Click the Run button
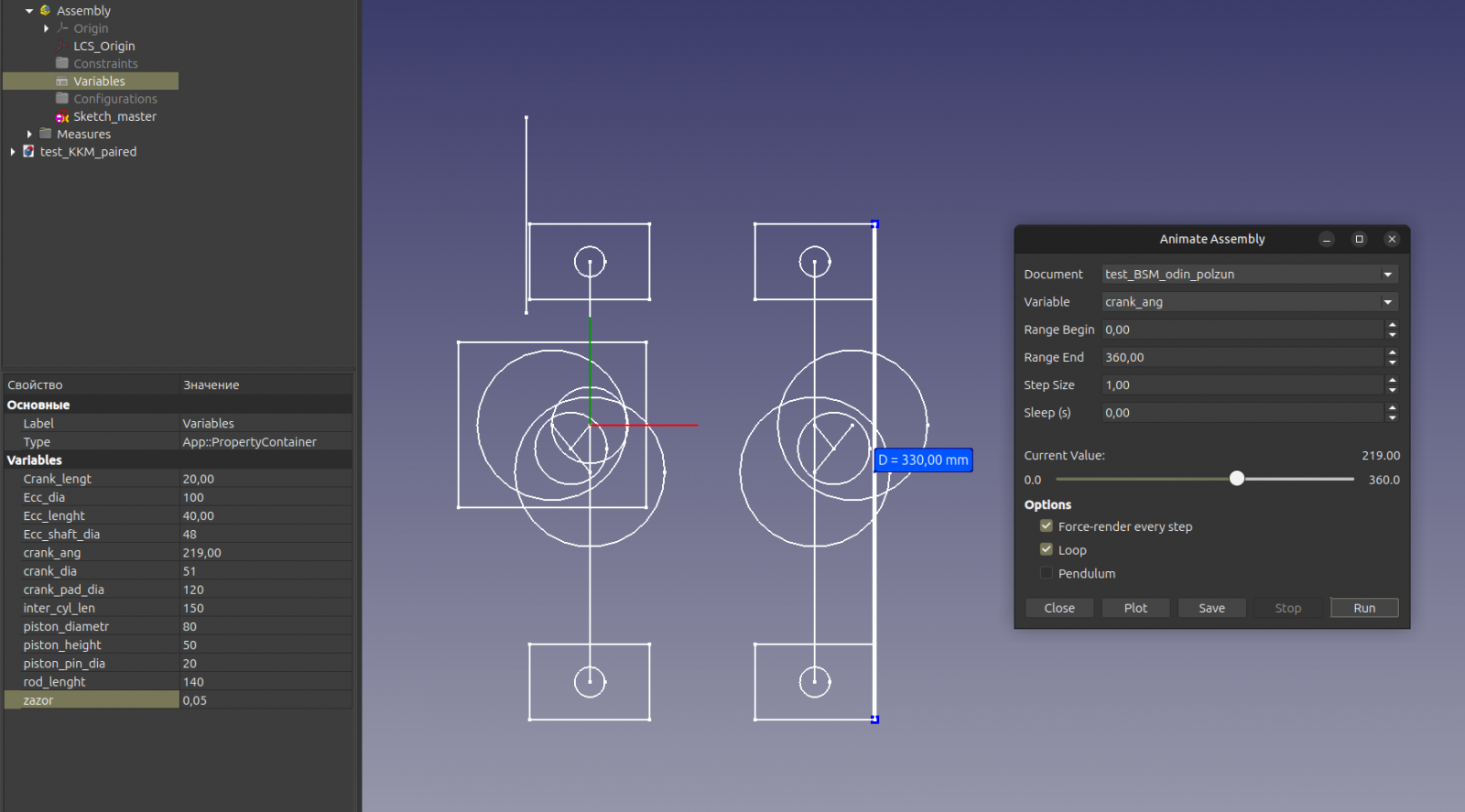1465x812 pixels. pos(1363,608)
